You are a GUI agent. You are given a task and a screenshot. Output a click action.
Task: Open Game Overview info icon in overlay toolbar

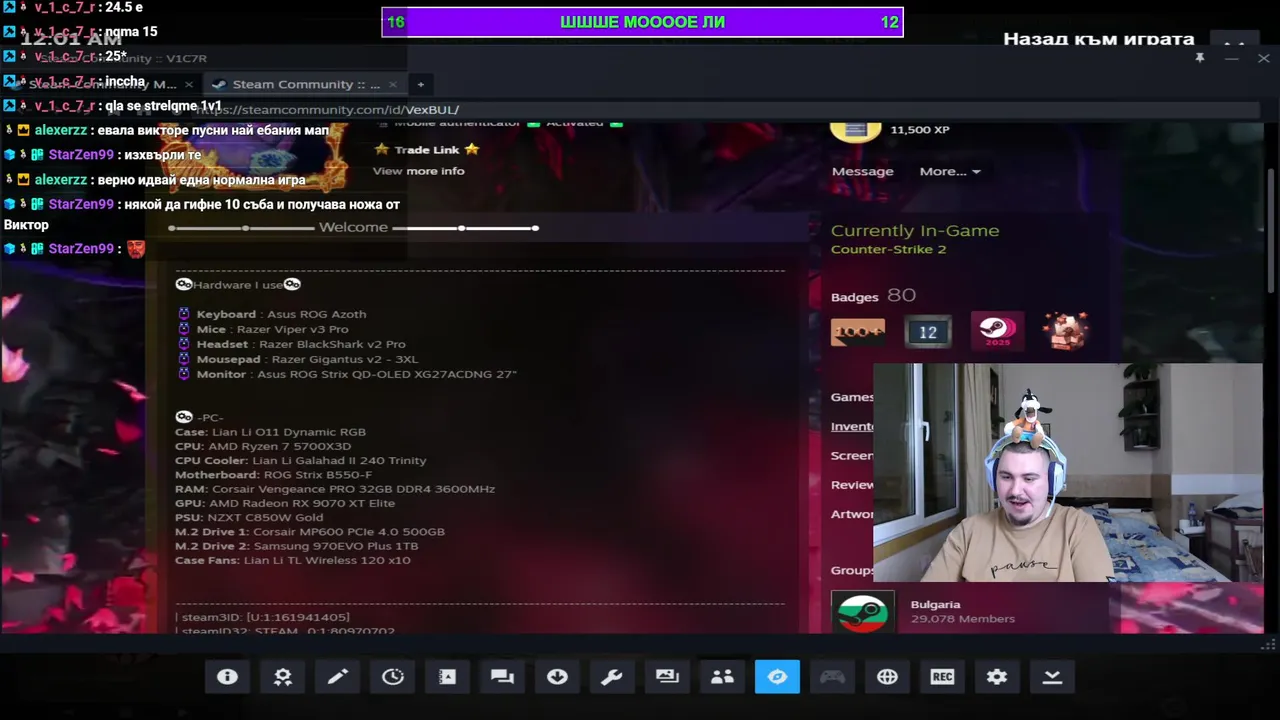click(x=227, y=677)
